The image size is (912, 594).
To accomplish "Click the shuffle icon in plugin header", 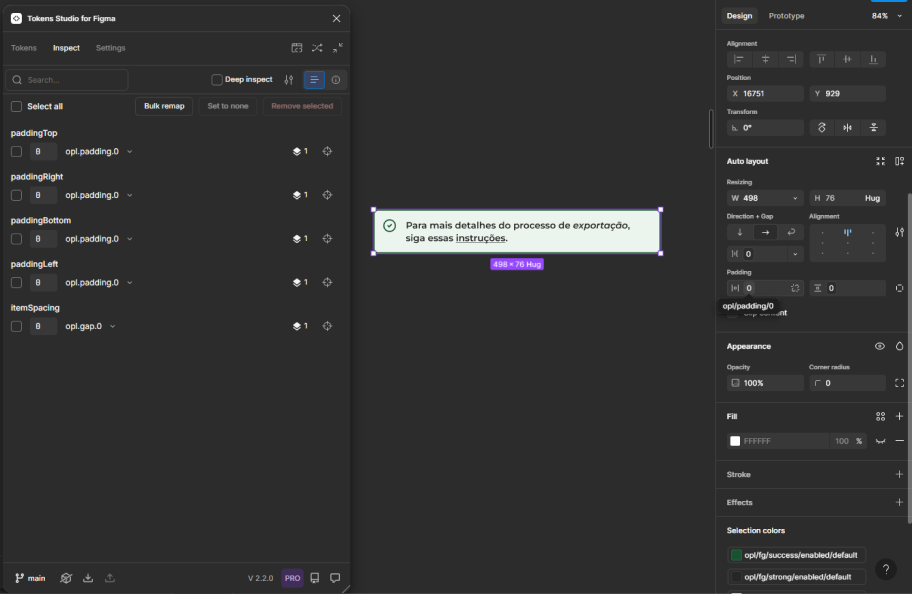I will pyautogui.click(x=317, y=48).
